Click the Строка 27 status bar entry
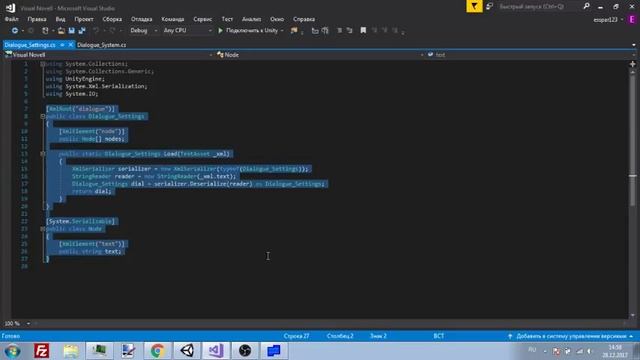640x360 pixels. (296, 336)
